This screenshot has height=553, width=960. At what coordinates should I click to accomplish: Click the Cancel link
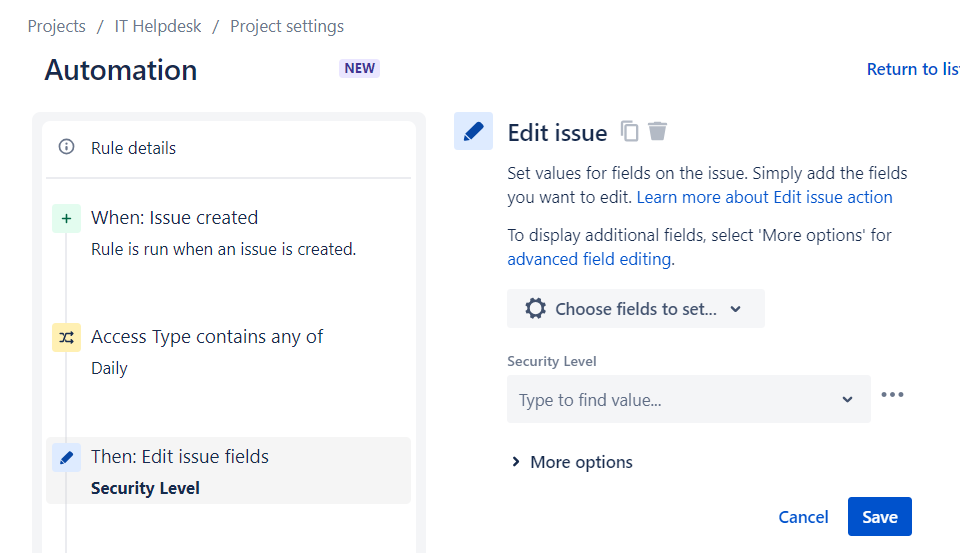click(x=803, y=517)
